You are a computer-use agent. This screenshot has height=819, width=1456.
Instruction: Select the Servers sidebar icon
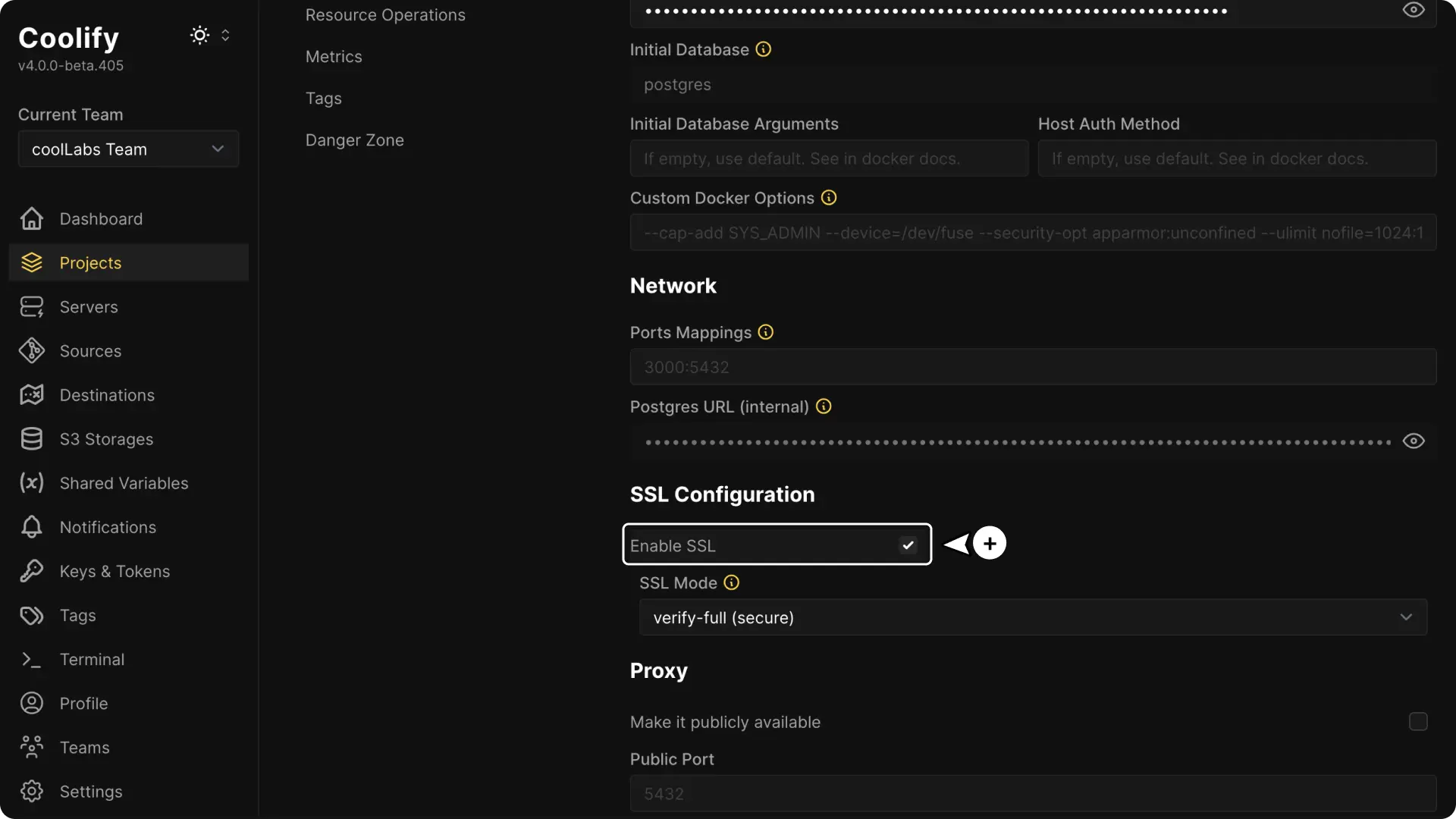(30, 306)
